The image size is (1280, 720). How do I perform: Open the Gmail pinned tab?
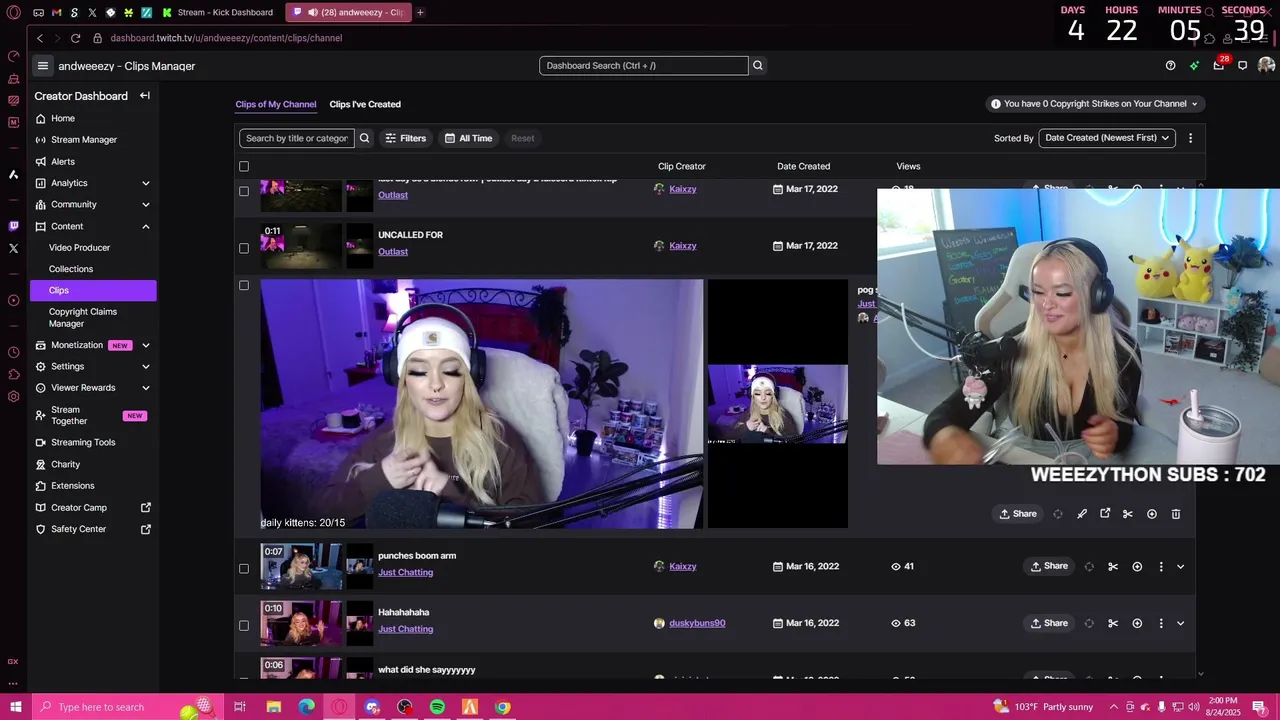(56, 12)
